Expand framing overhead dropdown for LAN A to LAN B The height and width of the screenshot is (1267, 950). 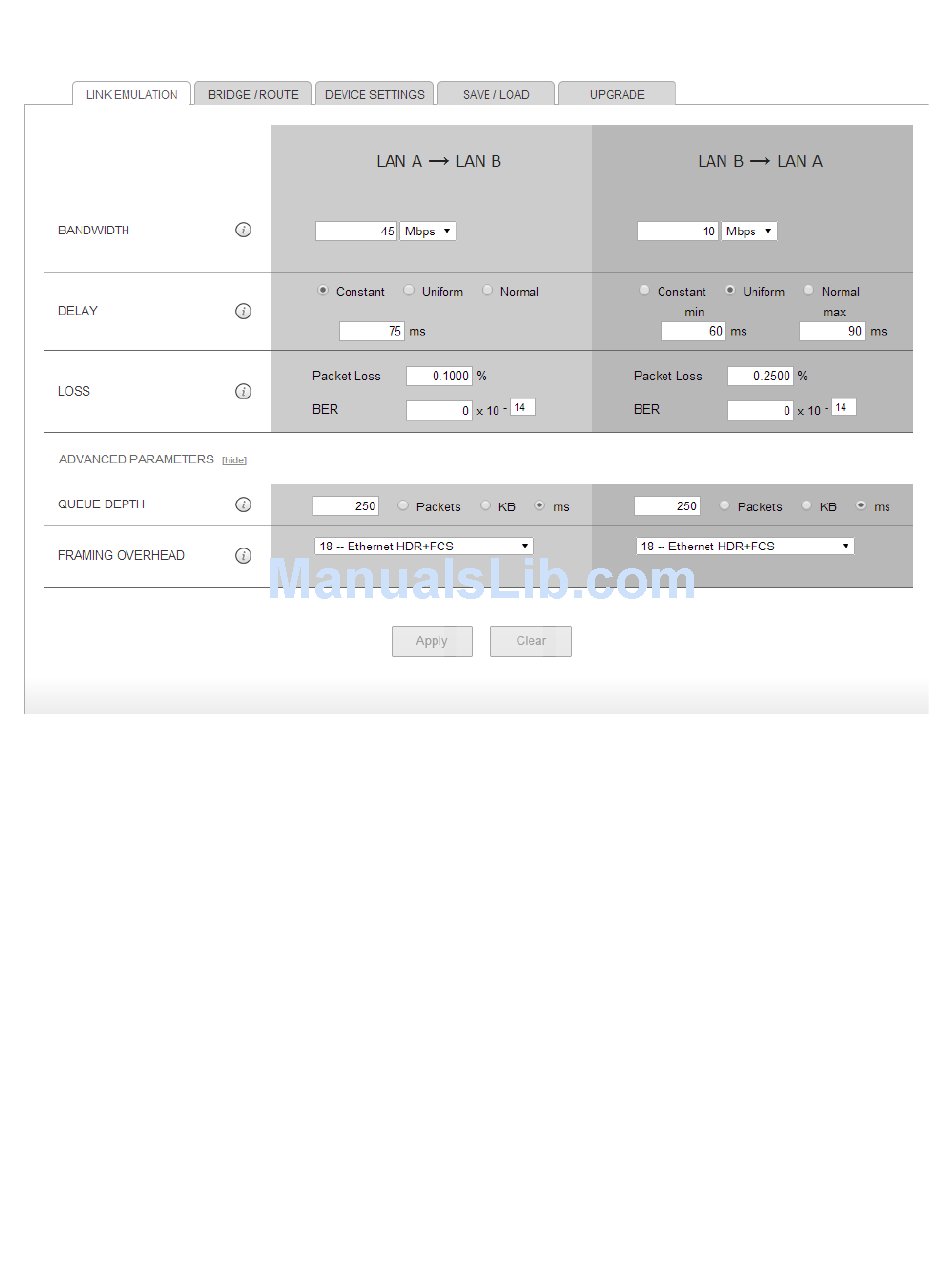[x=424, y=546]
